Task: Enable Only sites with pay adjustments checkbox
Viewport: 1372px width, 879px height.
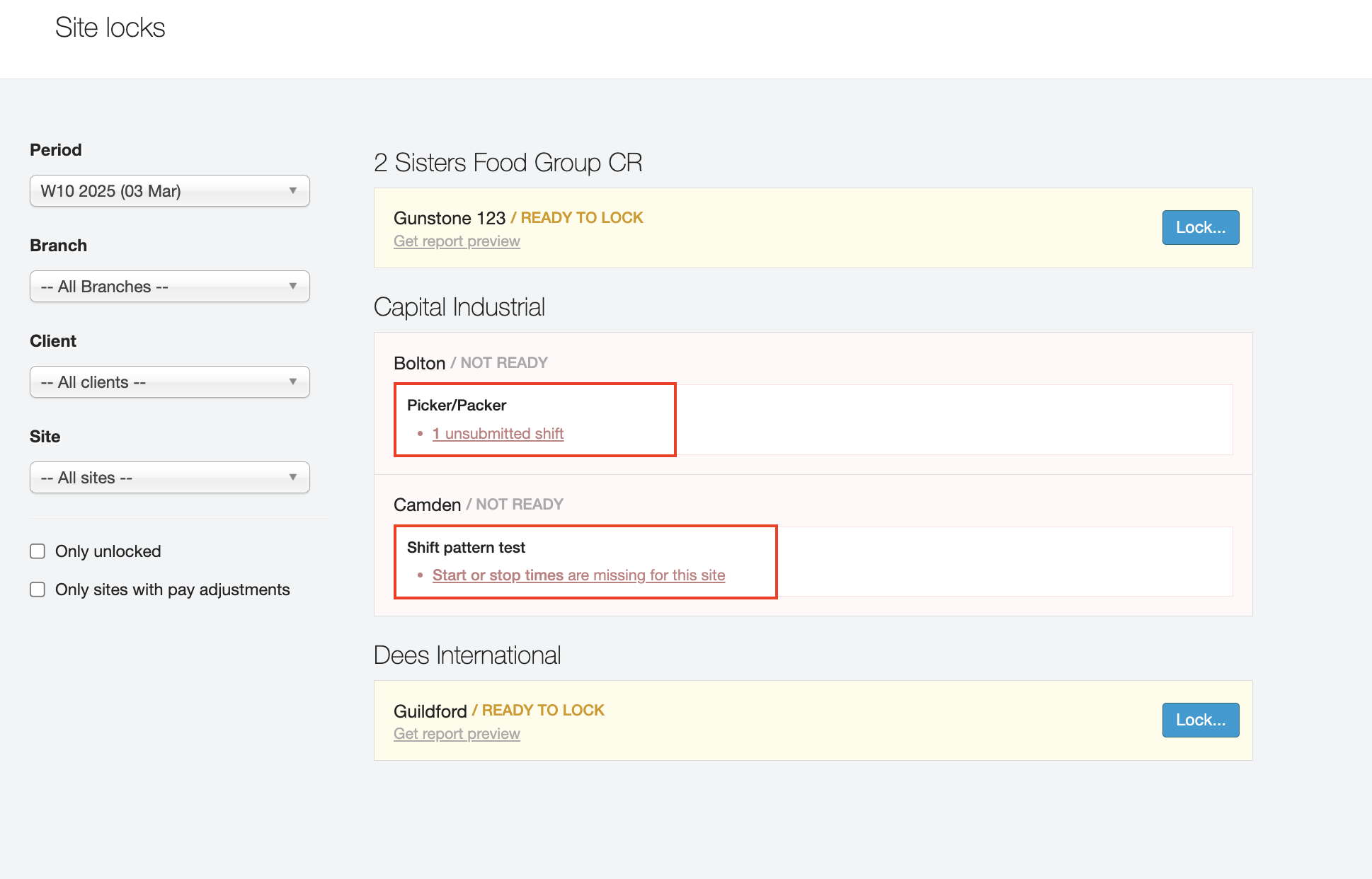Action: click(38, 590)
